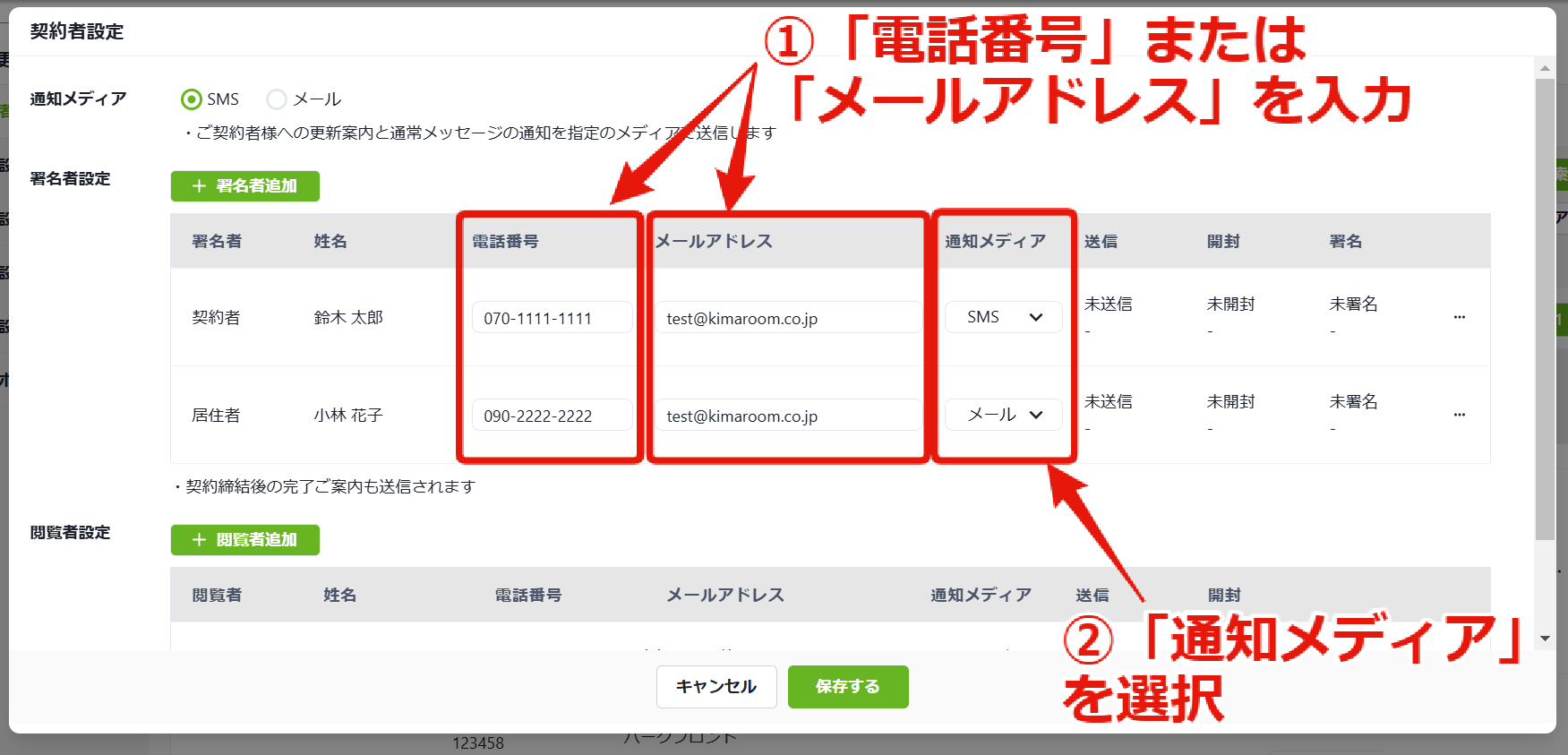
Task: Click the 未署名 status in 居住者 row
Action: [x=1354, y=402]
